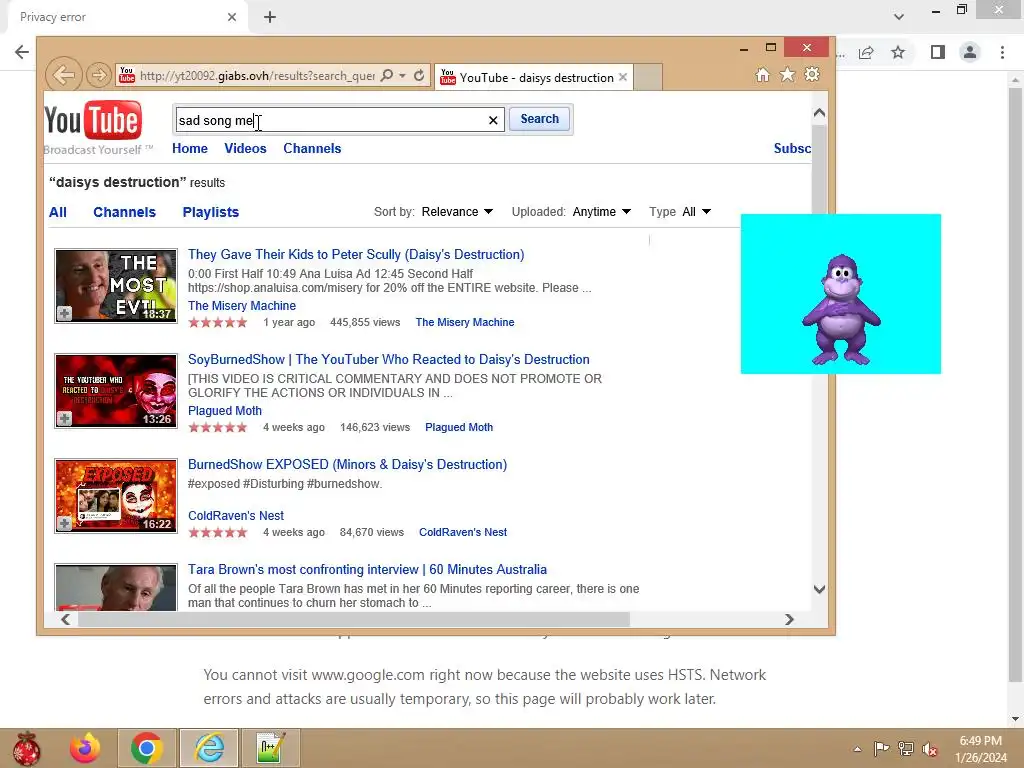Click the IE address bar URL field

click(x=257, y=76)
